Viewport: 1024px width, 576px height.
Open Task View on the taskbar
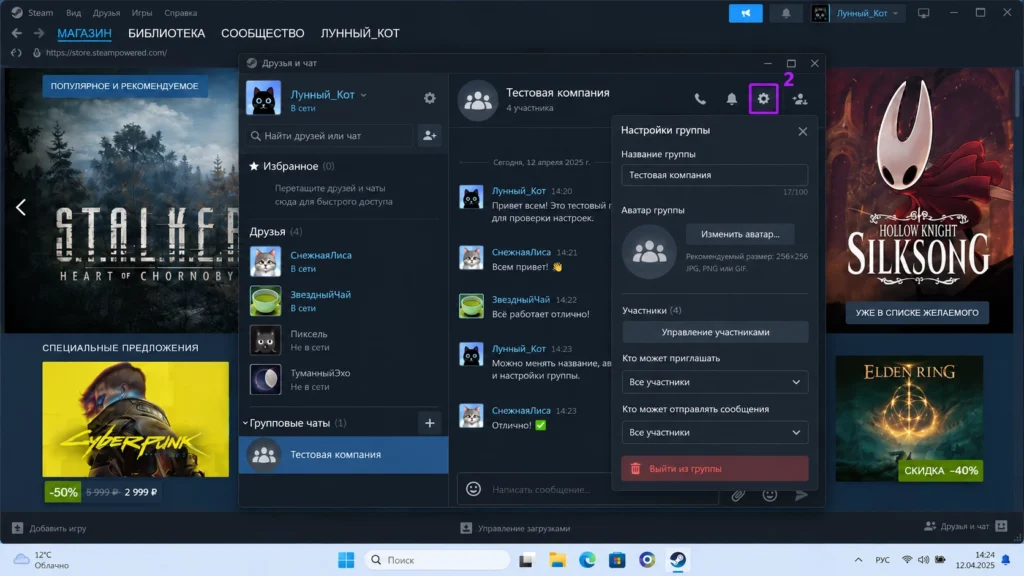click(x=526, y=560)
